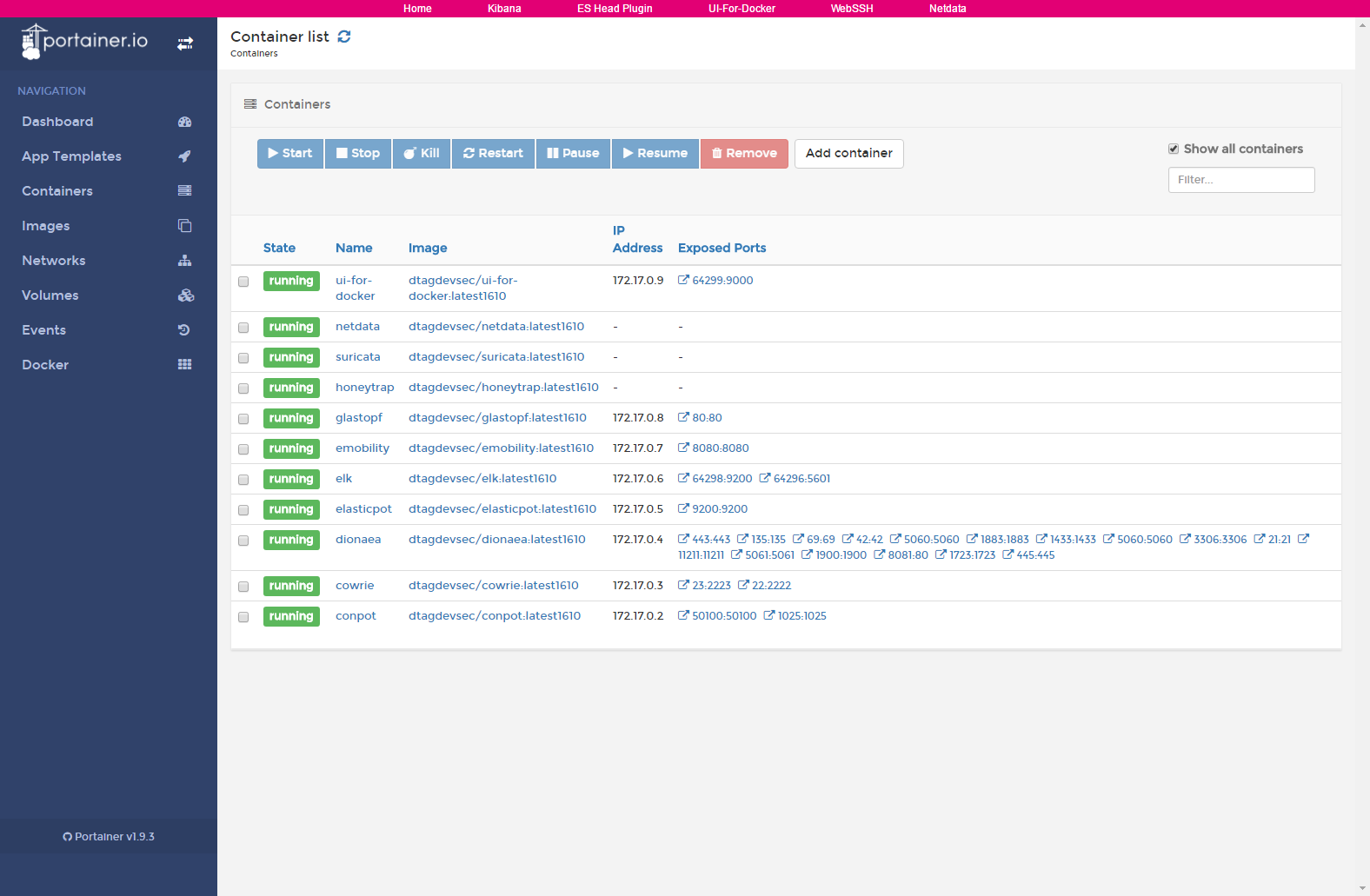The image size is (1370, 896).
Task: Click the external link icon for port 22:2222
Action: (743, 585)
